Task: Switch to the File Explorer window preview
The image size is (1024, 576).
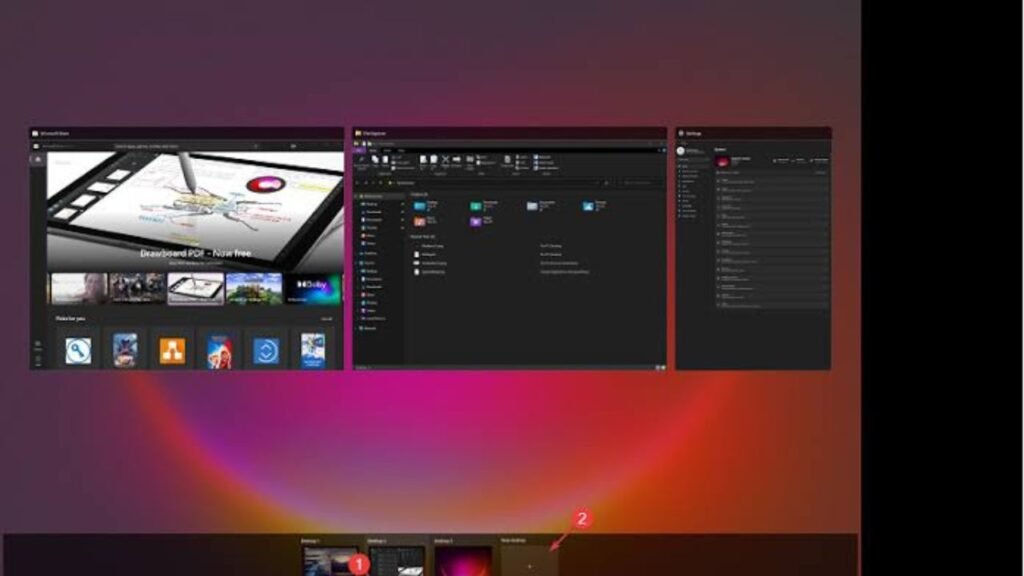Action: point(509,248)
